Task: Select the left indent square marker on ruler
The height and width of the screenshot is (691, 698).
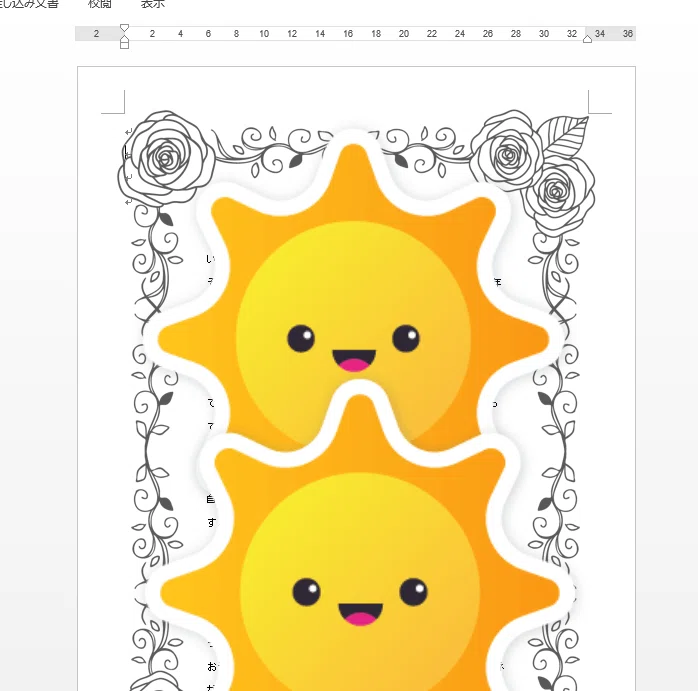Action: pos(125,45)
